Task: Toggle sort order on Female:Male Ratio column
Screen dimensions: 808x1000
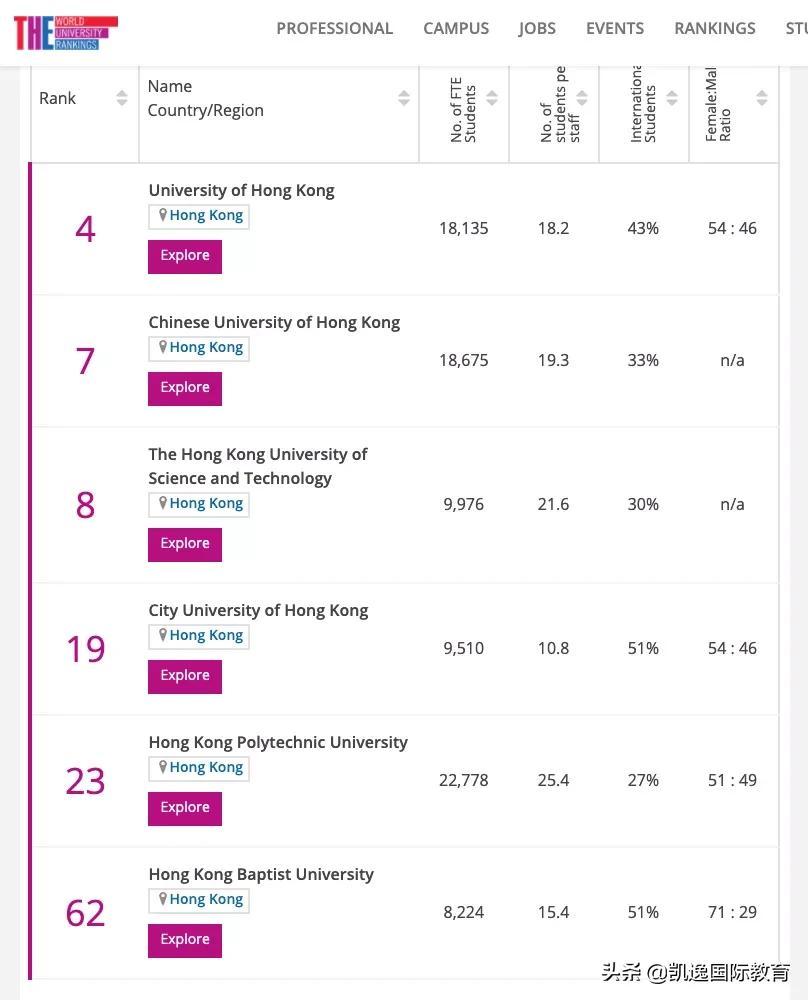Action: coord(761,98)
